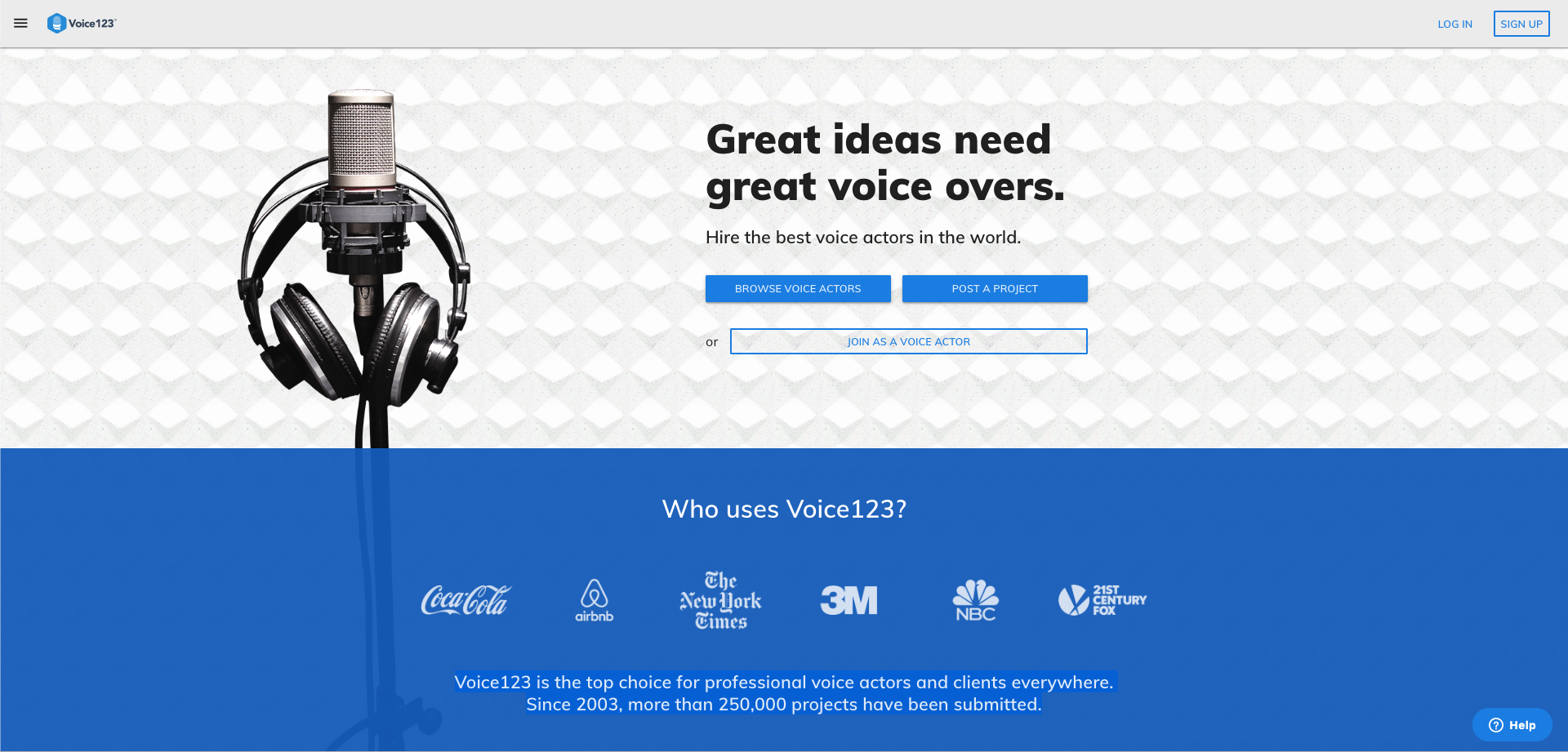Click the question mark icon in Help
Image resolution: width=1568 pixels, height=752 pixels.
[1496, 725]
